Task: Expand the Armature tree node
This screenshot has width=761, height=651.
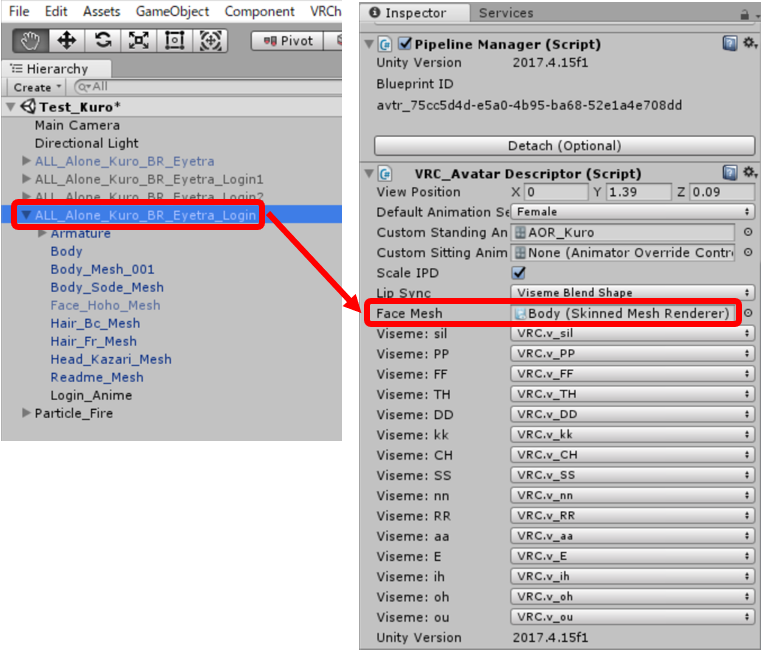Action: (42, 233)
